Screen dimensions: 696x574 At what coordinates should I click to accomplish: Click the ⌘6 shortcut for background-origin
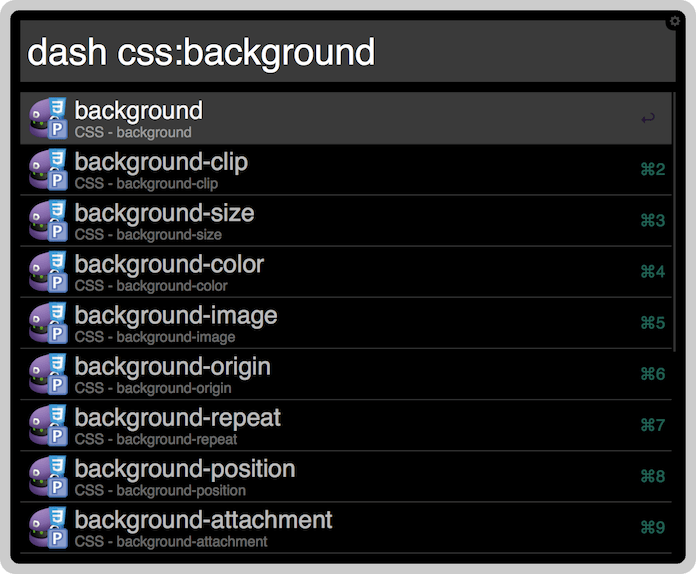652,374
